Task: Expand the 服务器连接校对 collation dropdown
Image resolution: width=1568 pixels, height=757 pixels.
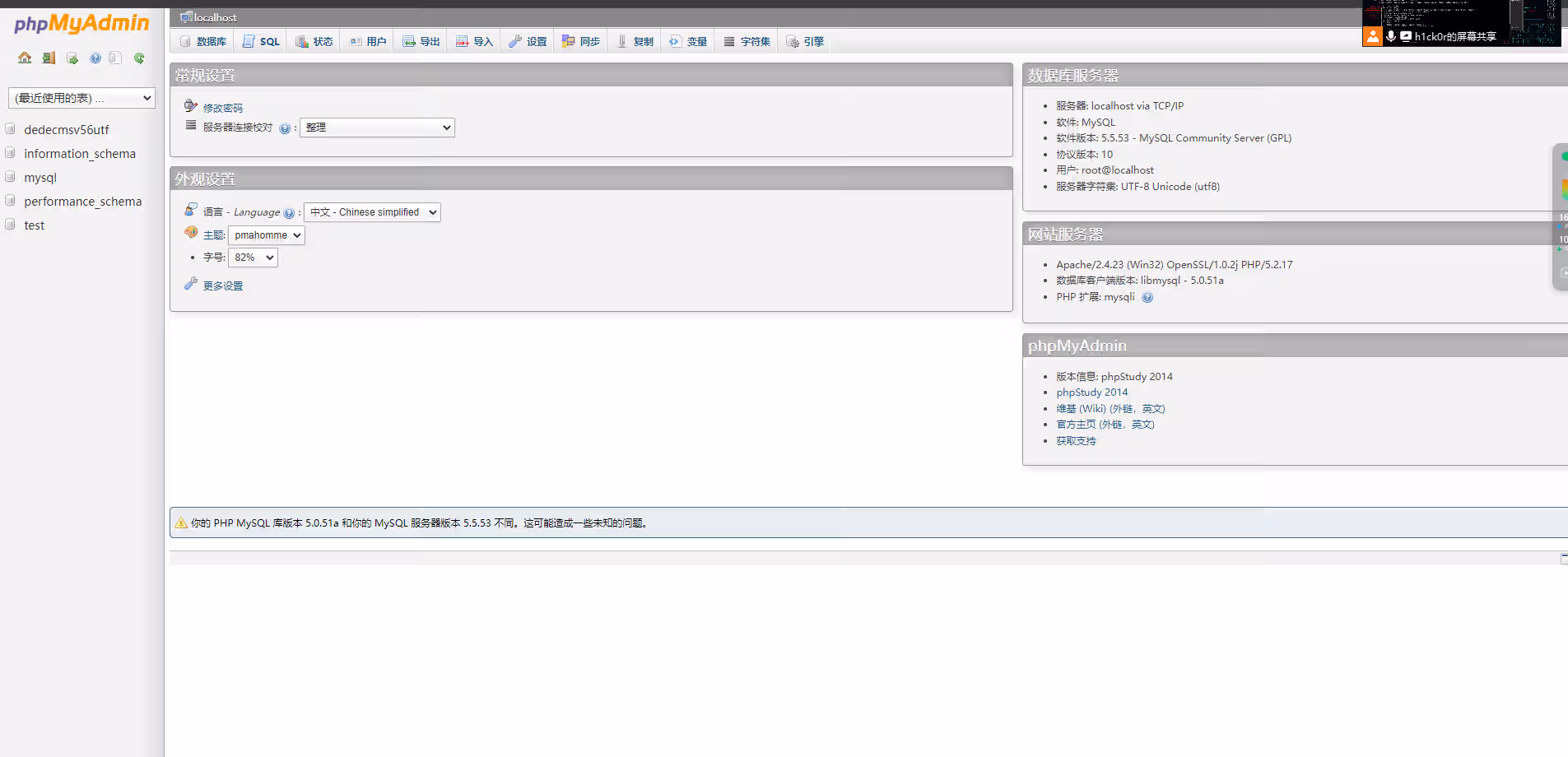Action: click(x=377, y=128)
